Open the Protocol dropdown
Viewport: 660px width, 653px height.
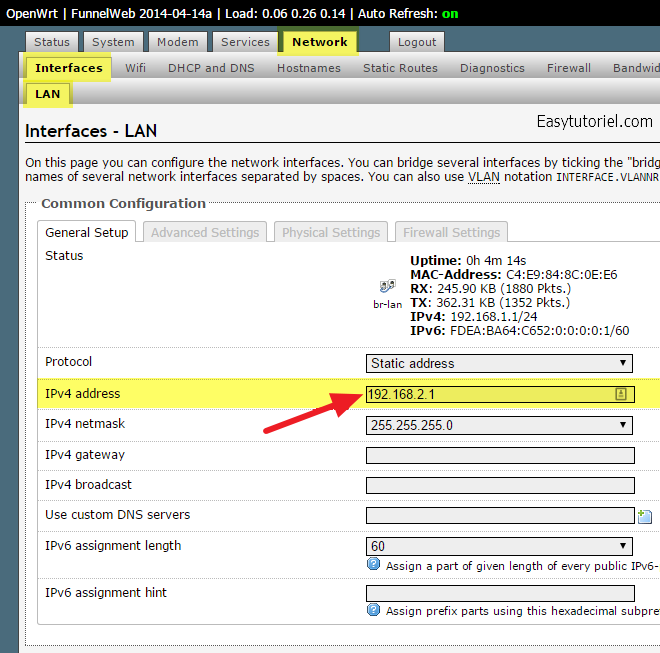[x=499, y=363]
